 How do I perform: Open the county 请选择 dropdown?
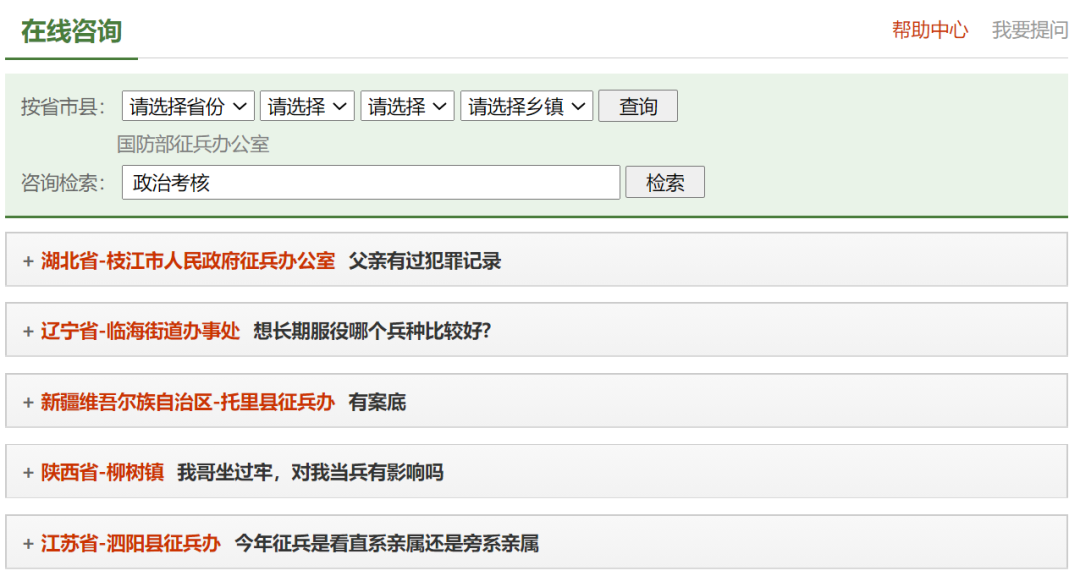(407, 106)
